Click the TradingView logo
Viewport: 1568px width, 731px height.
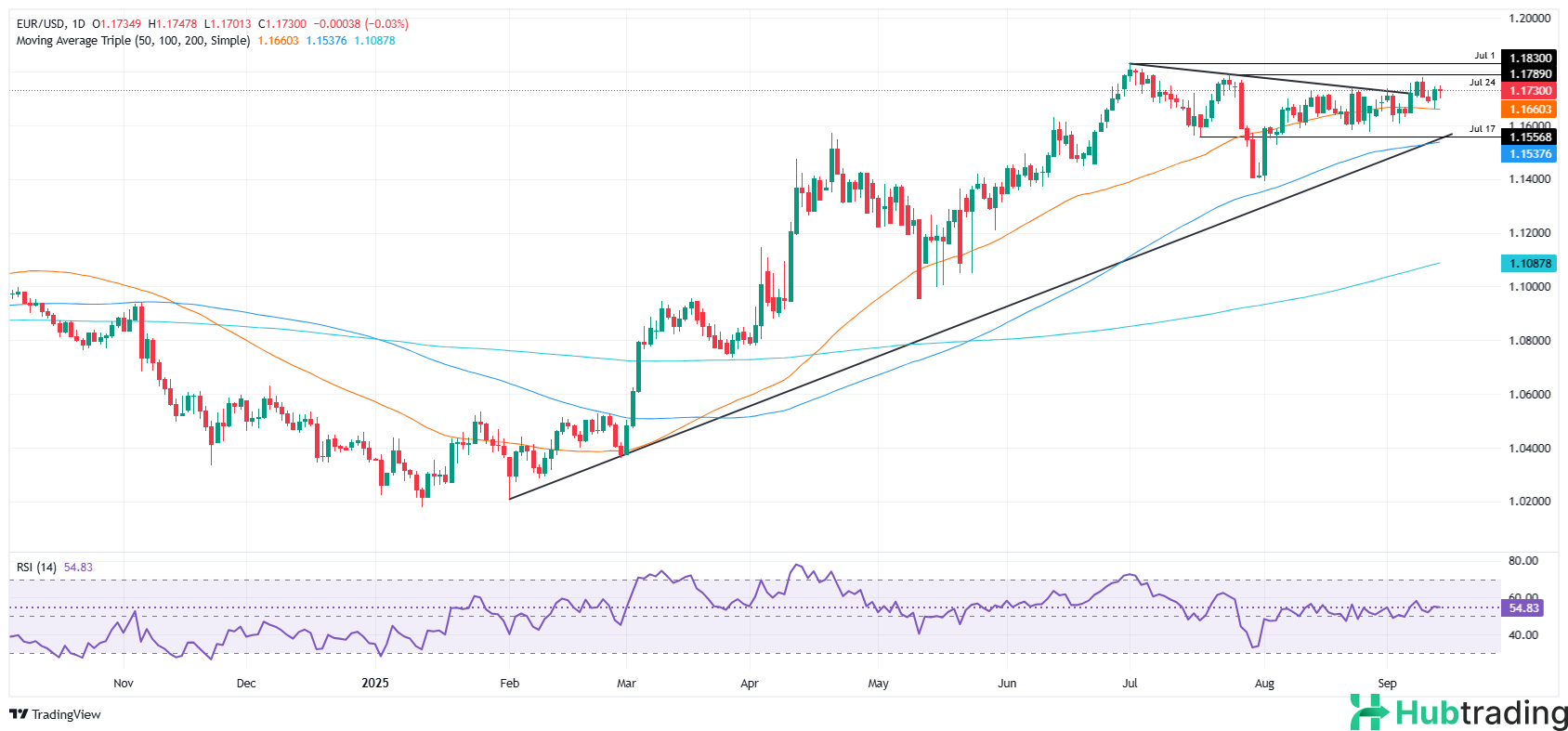(x=55, y=714)
